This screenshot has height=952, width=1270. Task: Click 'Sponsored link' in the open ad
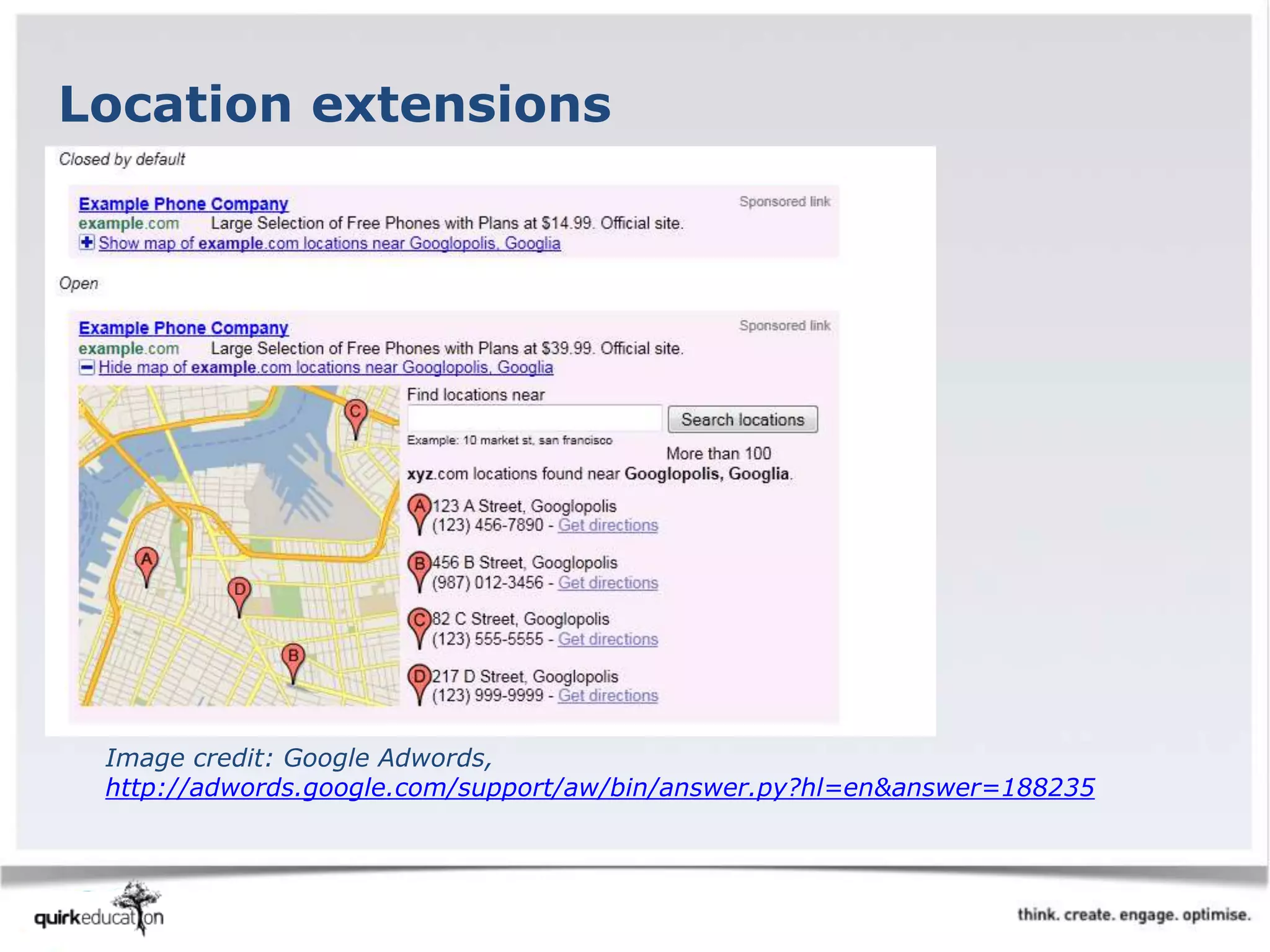coord(784,325)
